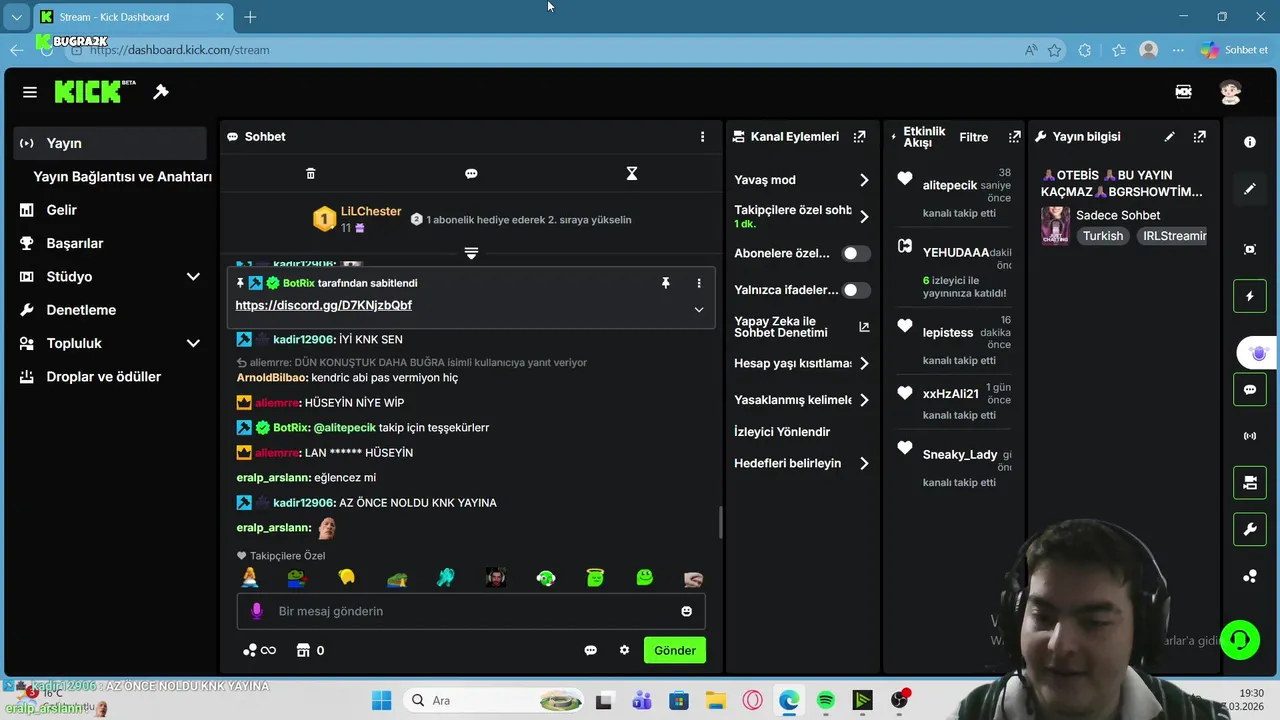
Task: Click İzleyici Yönlendir
Action: pos(782,432)
